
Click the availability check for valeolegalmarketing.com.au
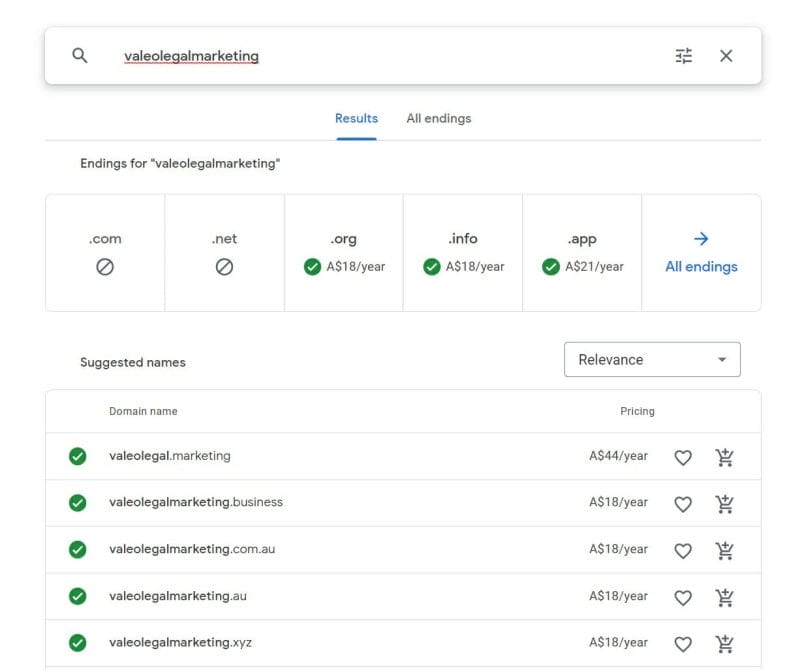tap(78, 550)
